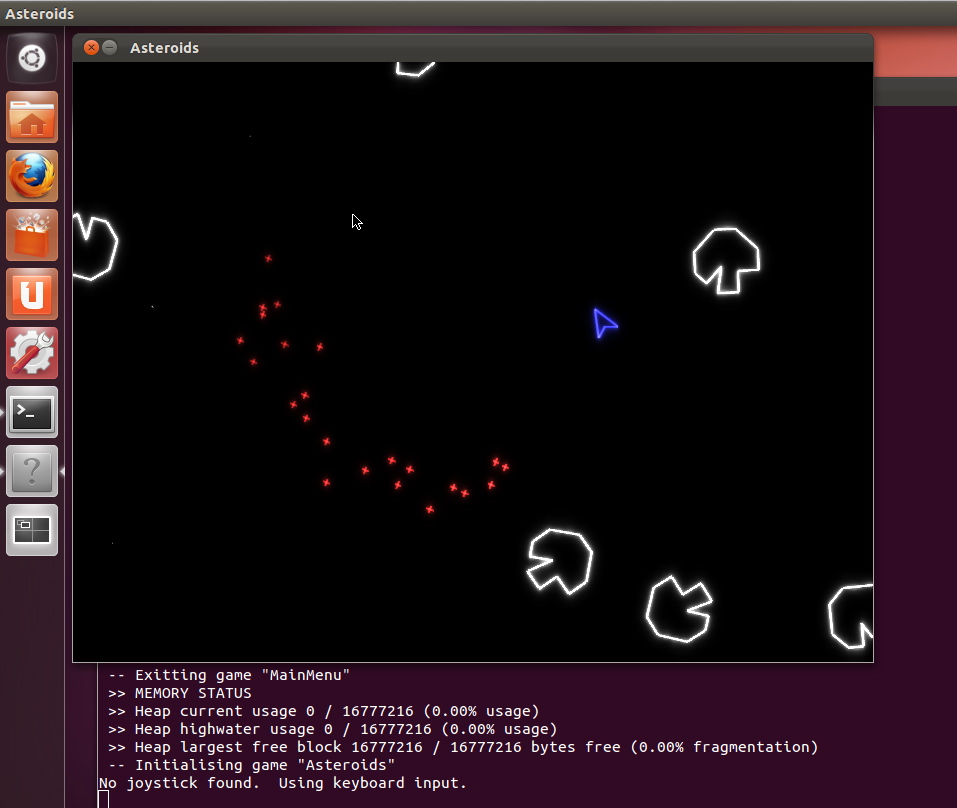The height and width of the screenshot is (808, 957).
Task: Click the 'Heap current usage' terminal line
Action: [323, 711]
